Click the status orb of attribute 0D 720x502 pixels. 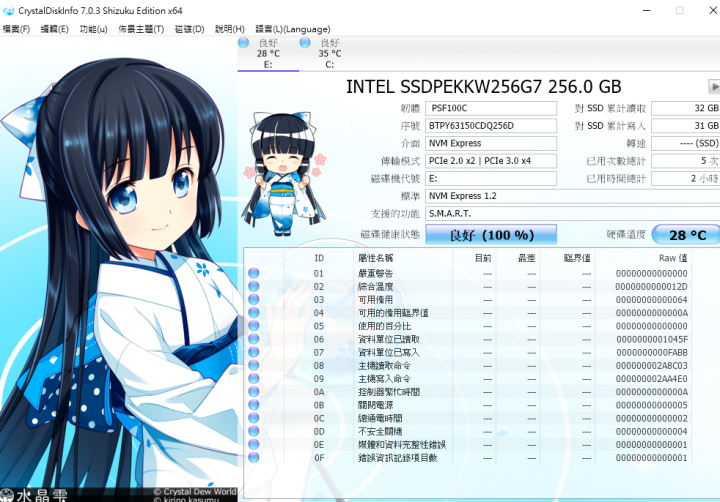[253, 431]
